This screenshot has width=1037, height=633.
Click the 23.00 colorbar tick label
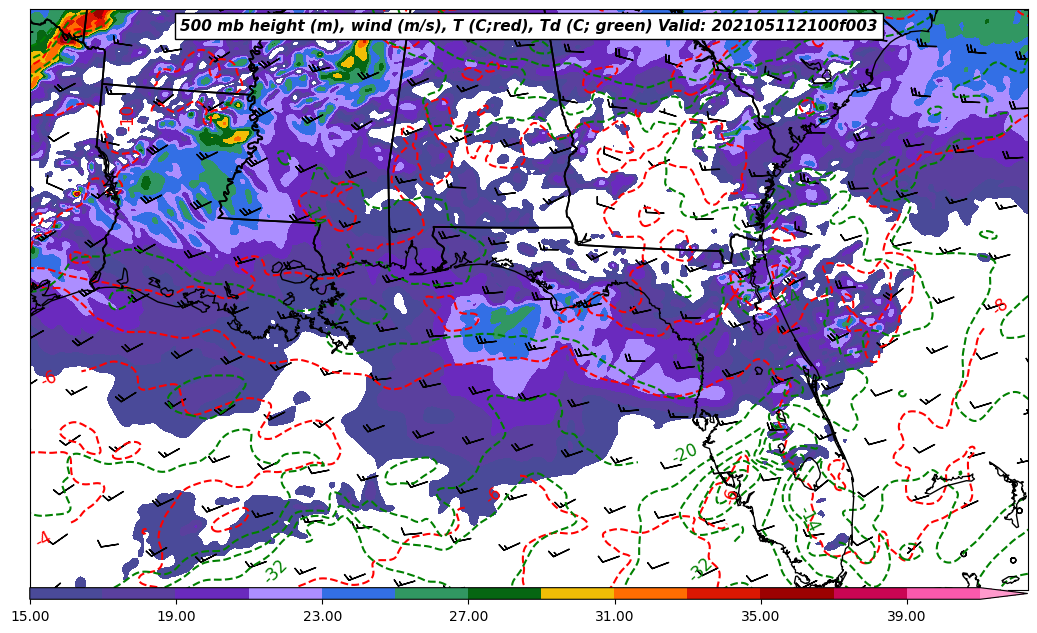(x=322, y=616)
